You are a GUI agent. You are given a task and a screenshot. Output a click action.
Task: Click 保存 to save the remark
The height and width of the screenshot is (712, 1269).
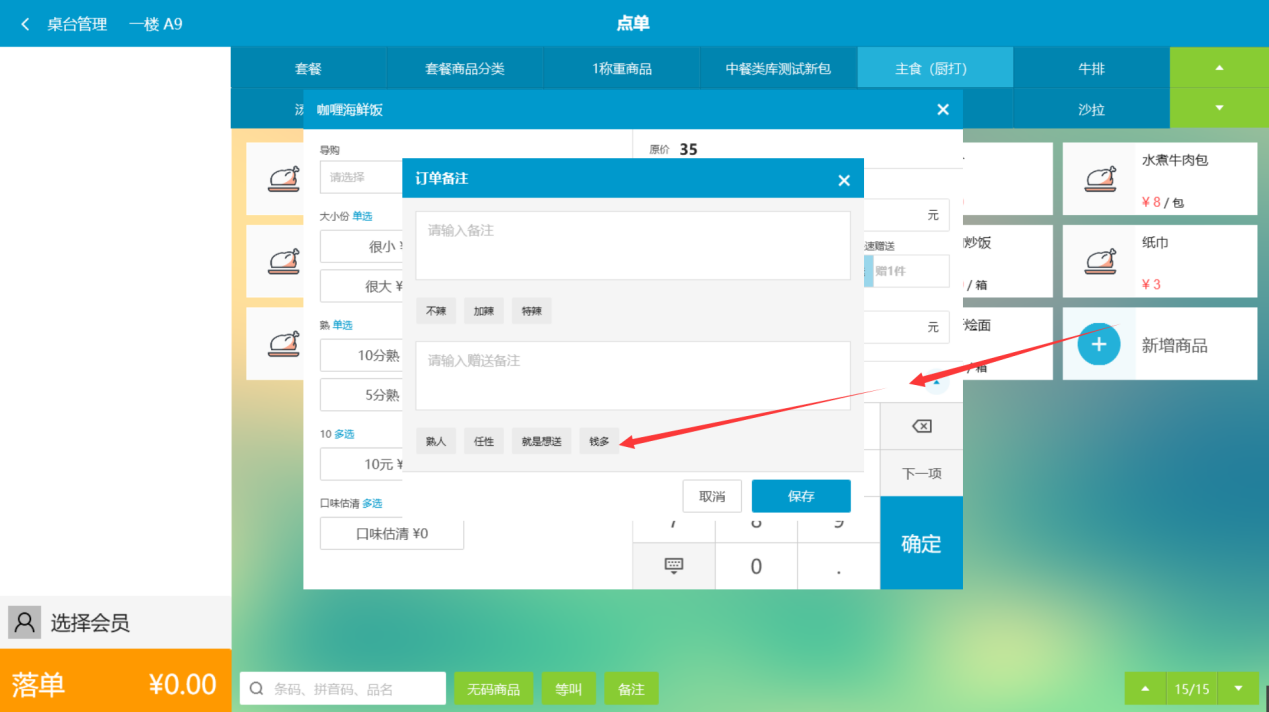pos(801,496)
